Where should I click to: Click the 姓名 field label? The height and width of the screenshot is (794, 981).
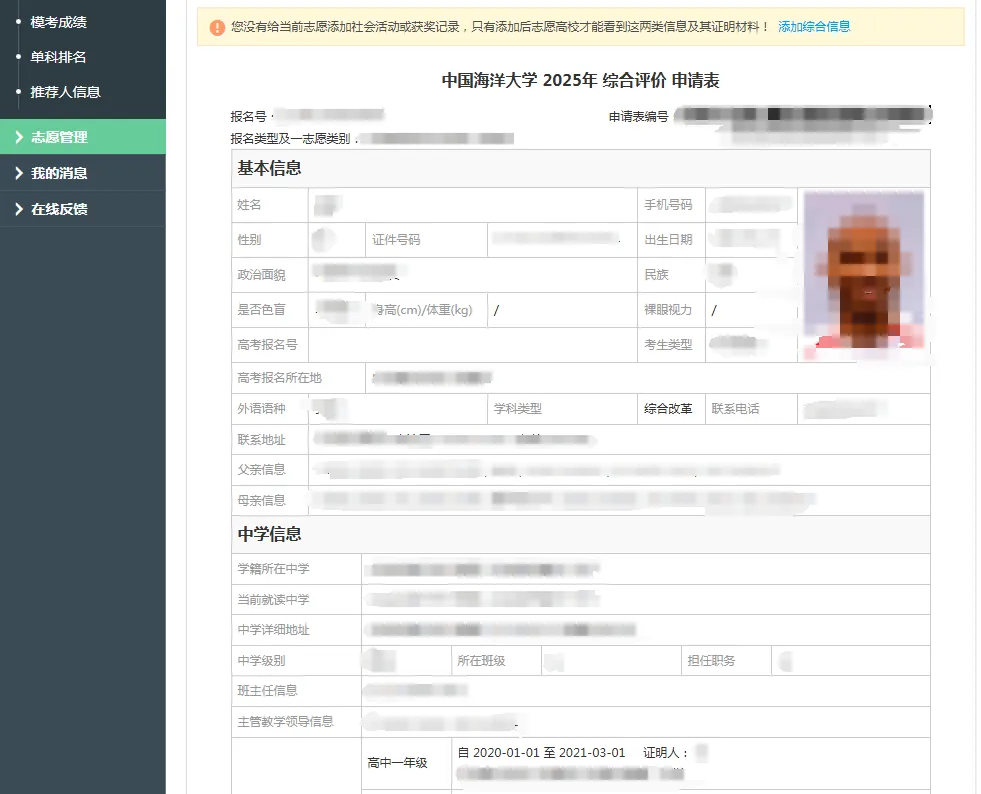pyautogui.click(x=250, y=205)
